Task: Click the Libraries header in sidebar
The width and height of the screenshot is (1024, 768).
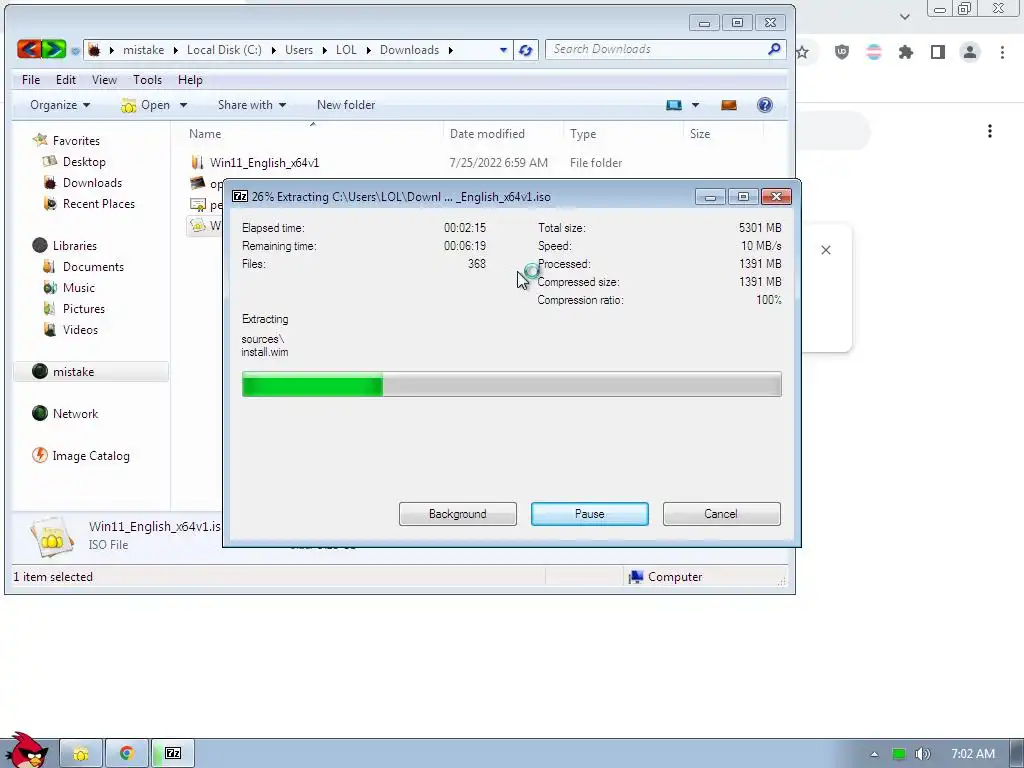Action: (74, 246)
